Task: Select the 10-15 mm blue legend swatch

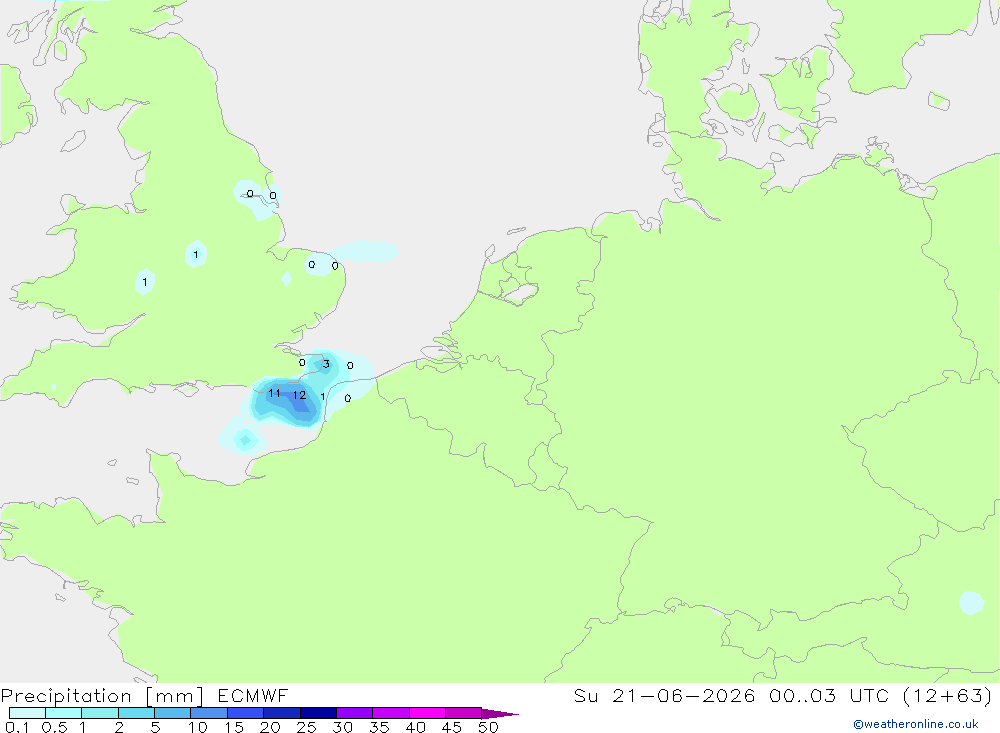Action: coord(209,713)
